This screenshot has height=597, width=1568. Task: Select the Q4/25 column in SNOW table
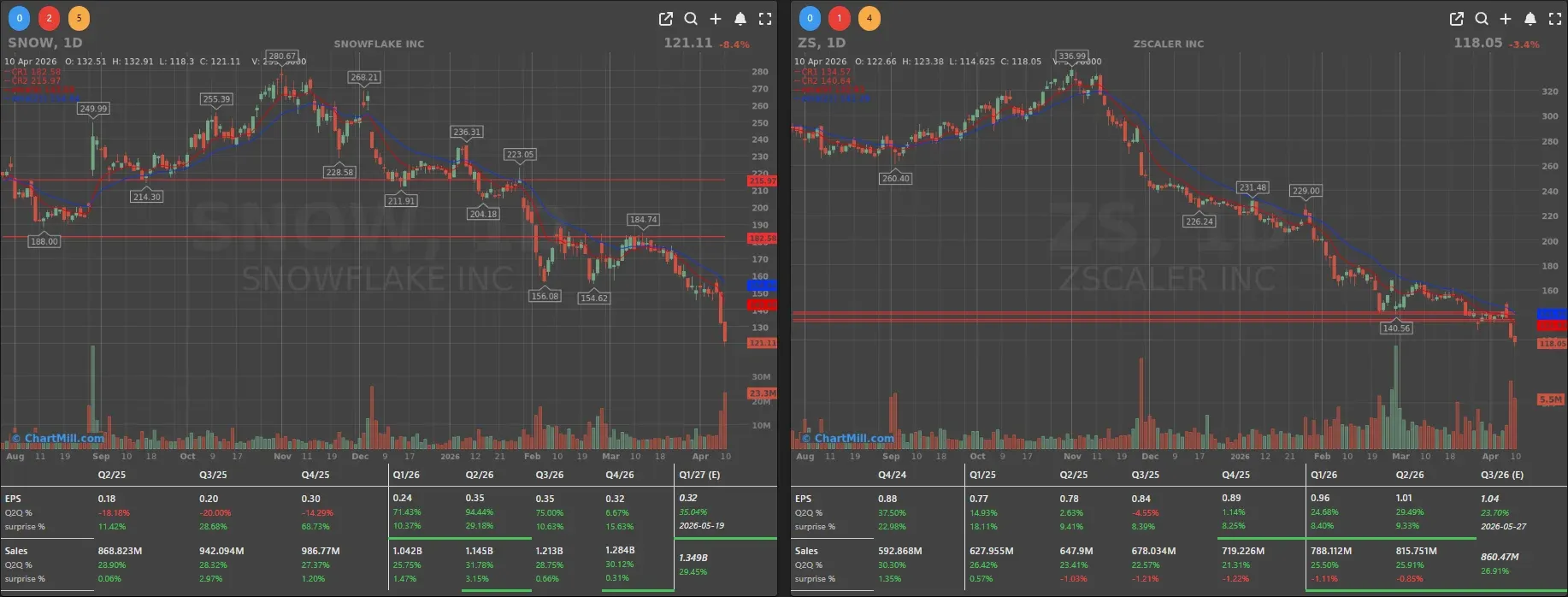(x=315, y=475)
